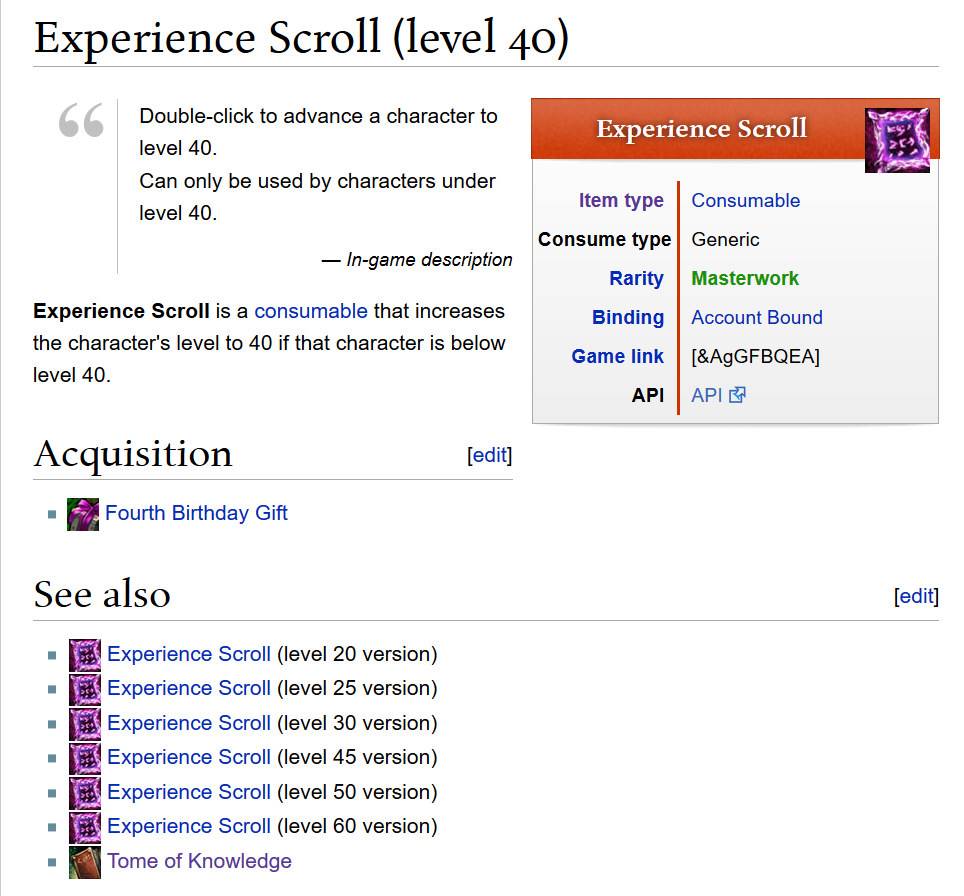Click the game link code text
The width and height of the screenshot is (964, 896).
click(x=755, y=356)
